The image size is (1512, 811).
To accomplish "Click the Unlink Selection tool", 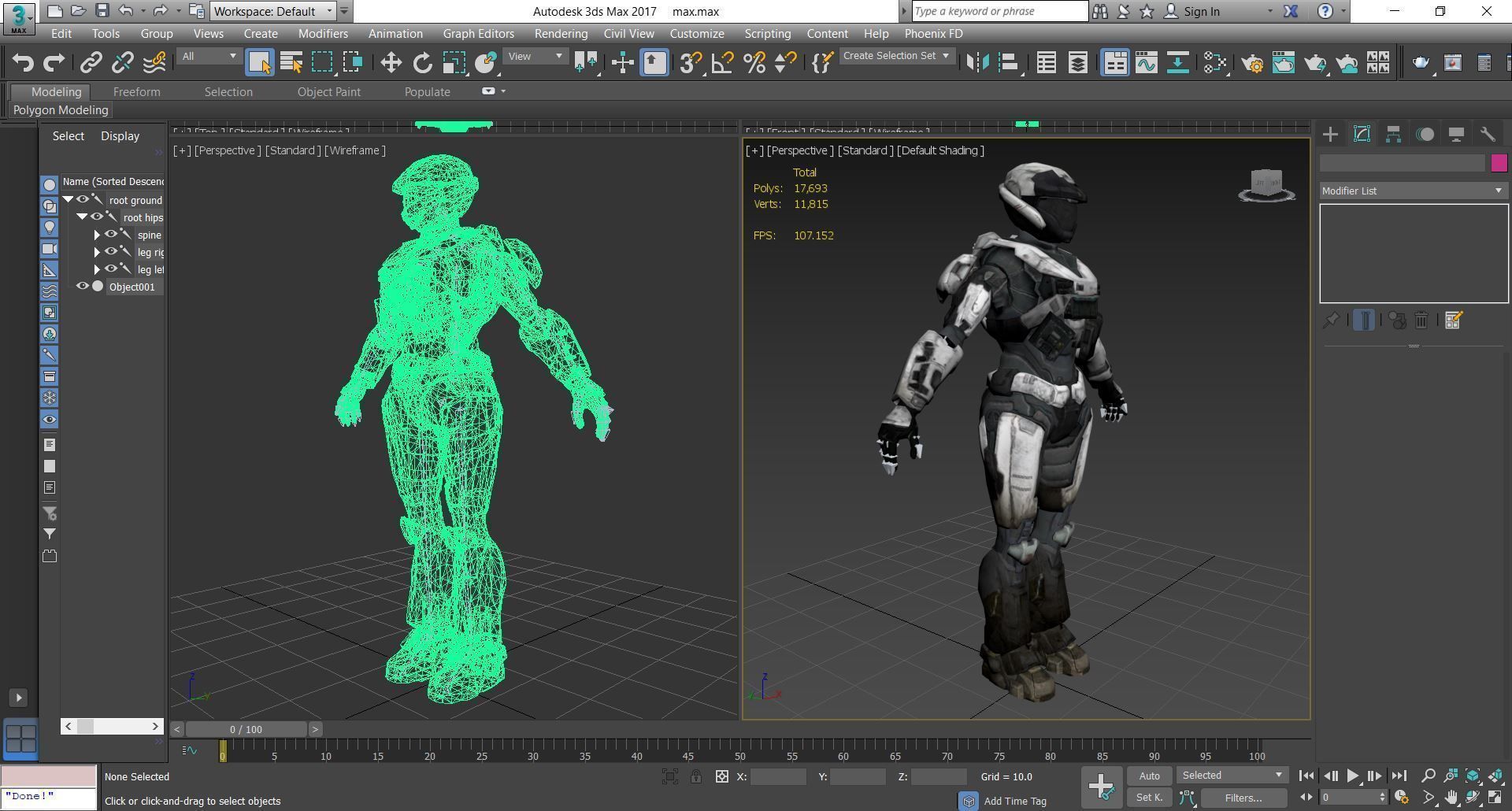I will point(123,62).
